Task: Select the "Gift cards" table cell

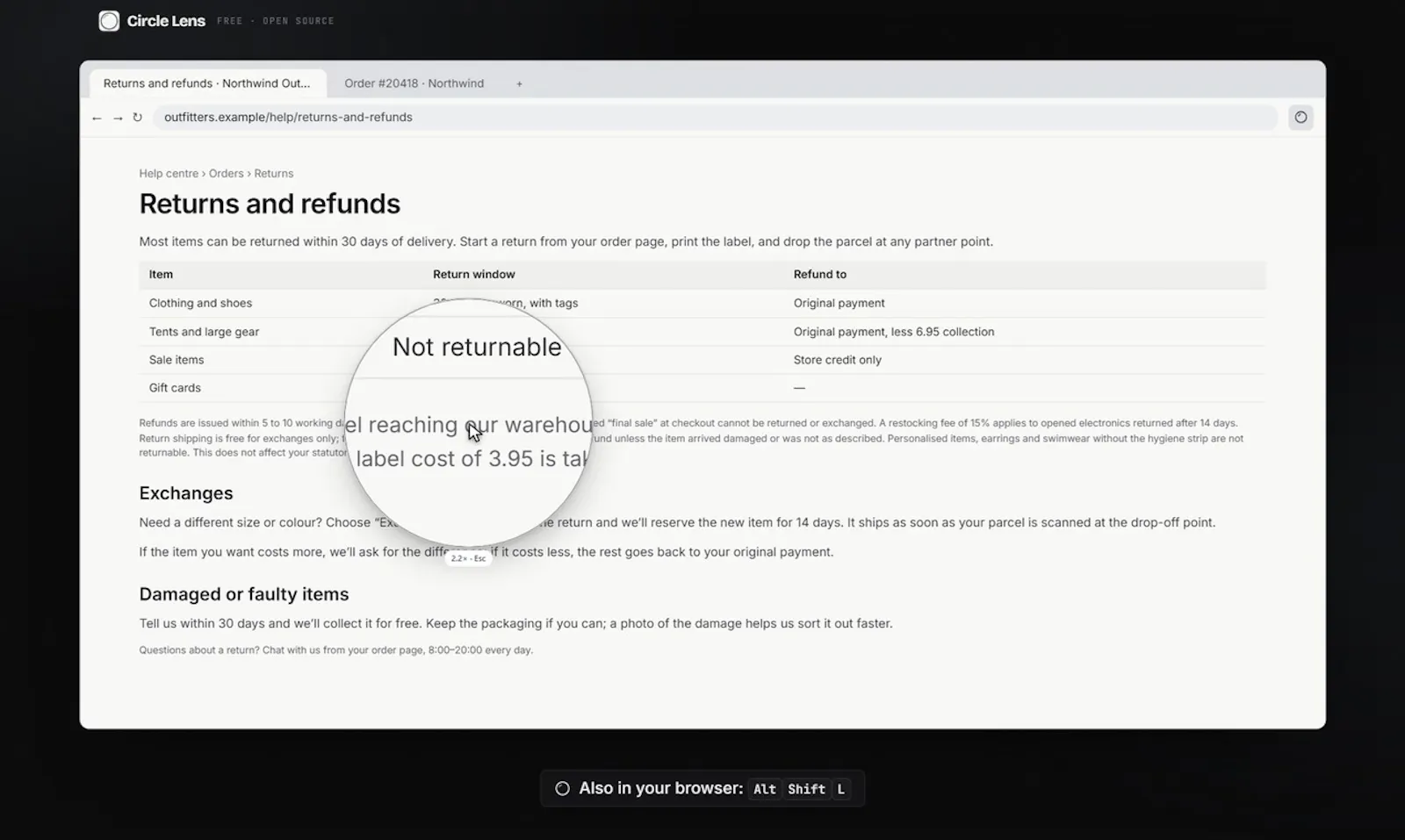Action: point(175,388)
